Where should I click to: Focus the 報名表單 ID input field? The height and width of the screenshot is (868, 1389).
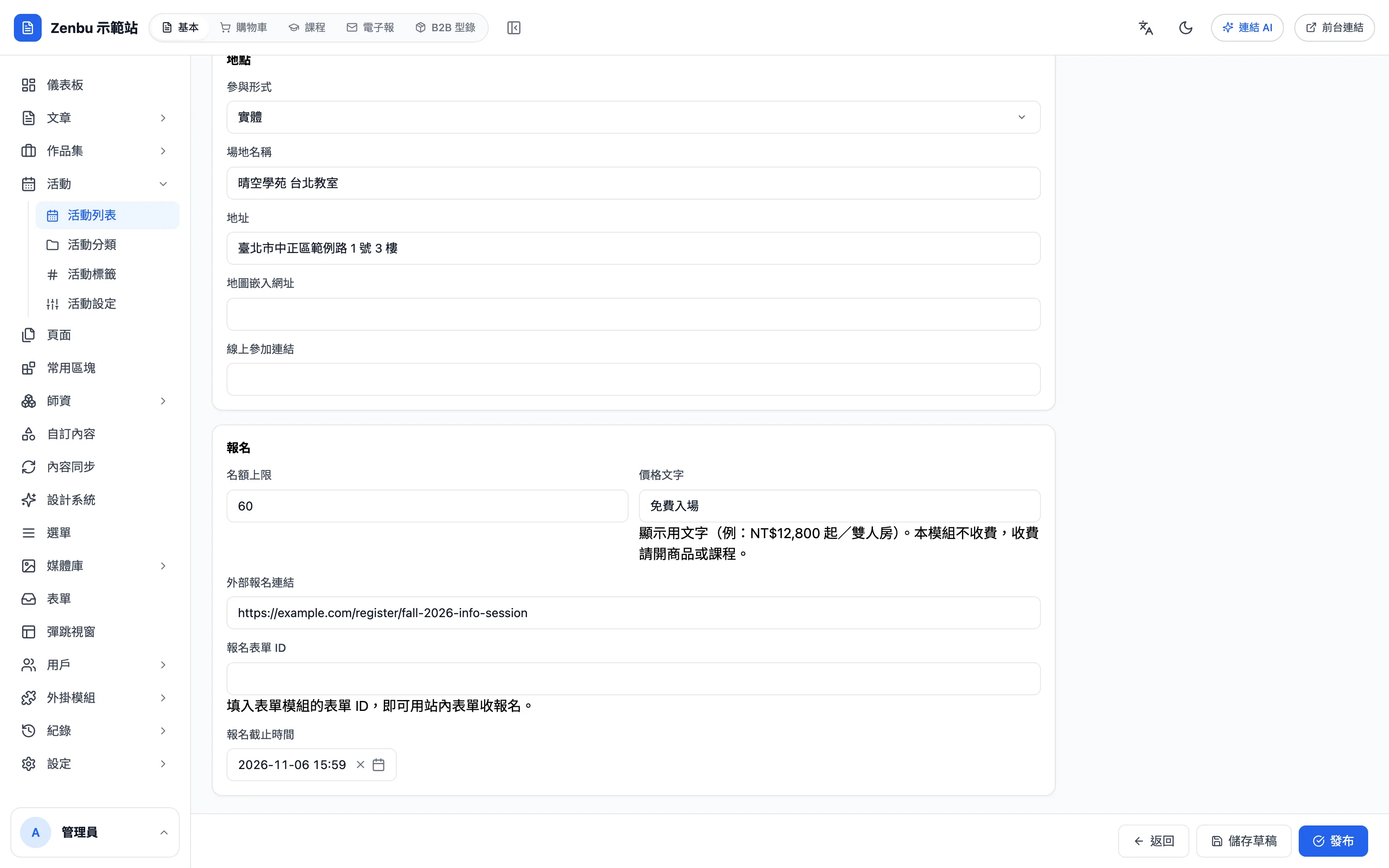[x=633, y=678]
